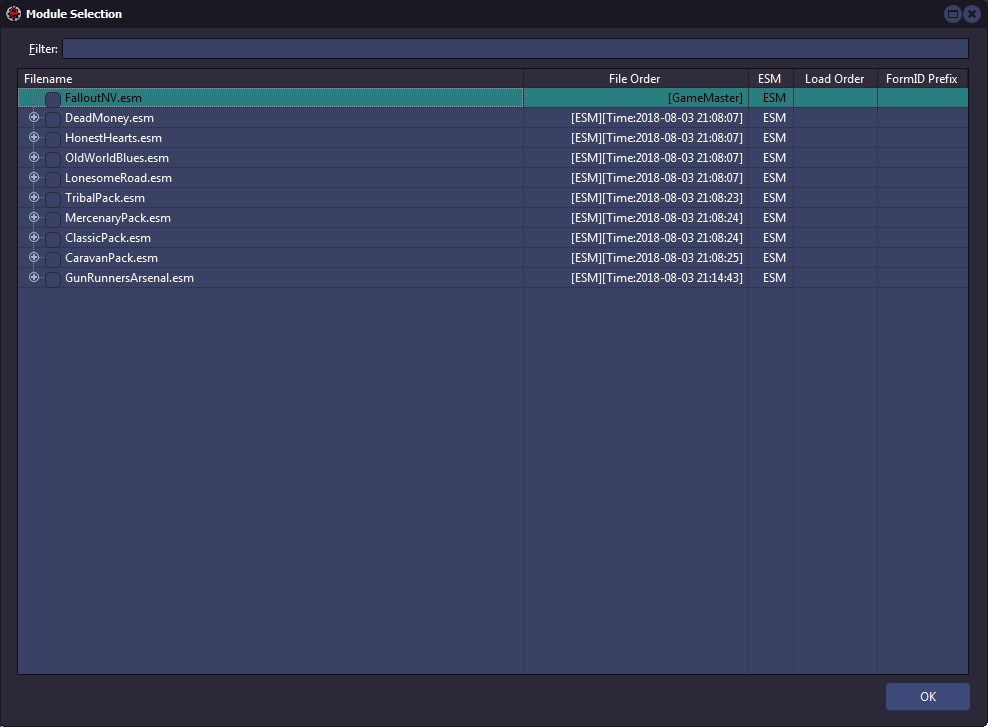988x727 pixels.
Task: Expand the HonestHearts.esm tree node
Action: (x=34, y=137)
